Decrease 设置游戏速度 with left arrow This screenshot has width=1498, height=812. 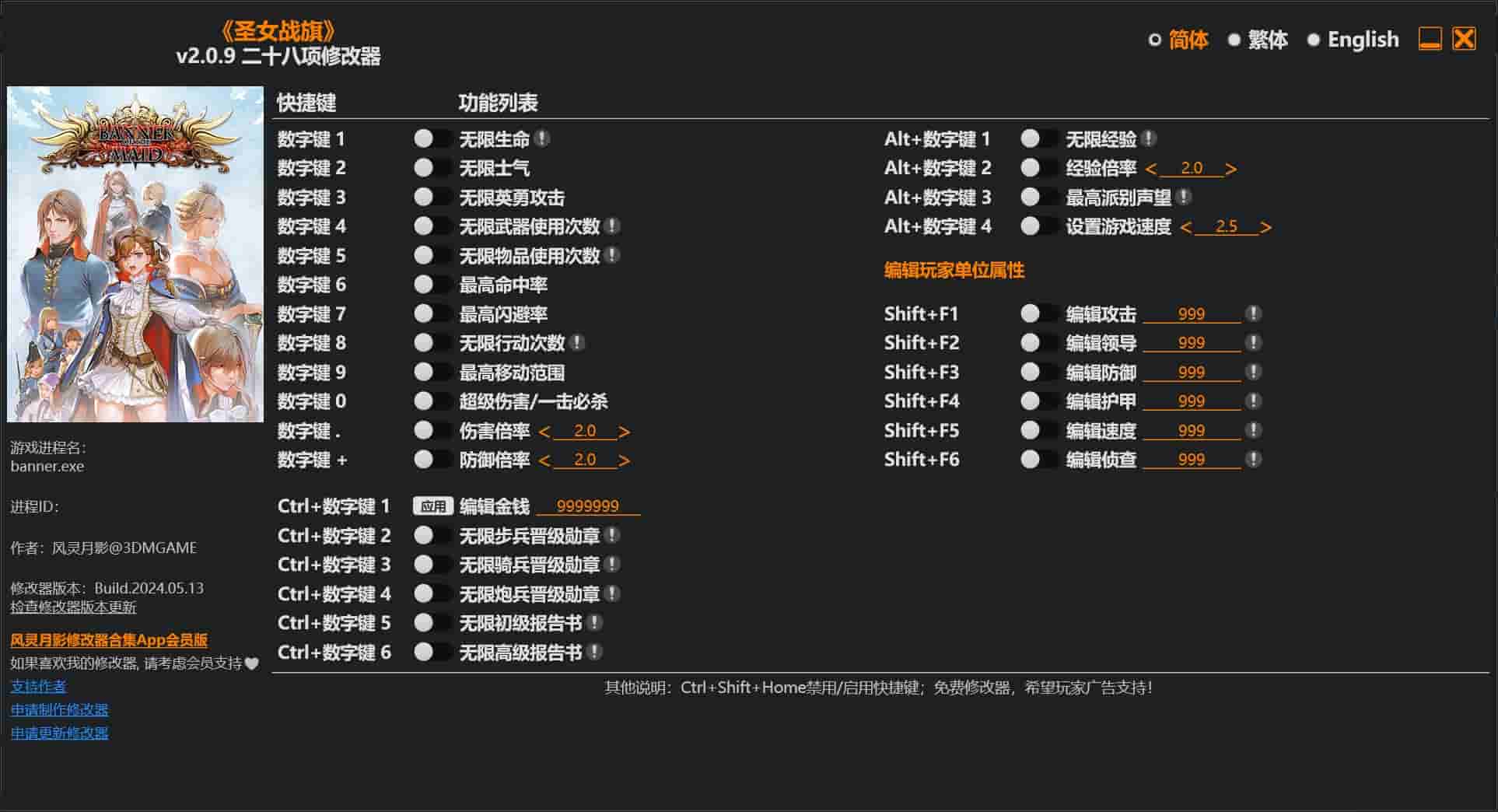tap(1185, 227)
